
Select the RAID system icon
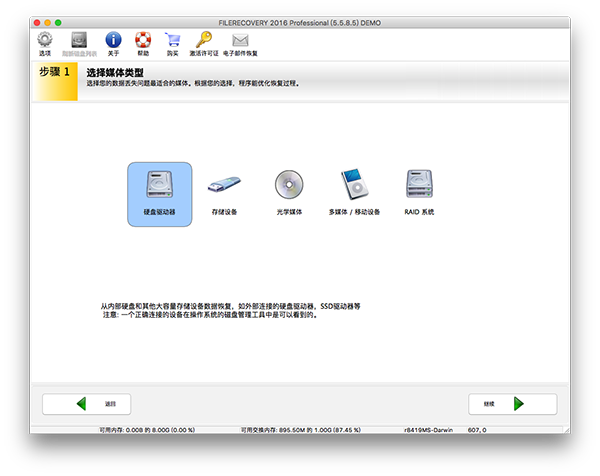click(x=419, y=194)
